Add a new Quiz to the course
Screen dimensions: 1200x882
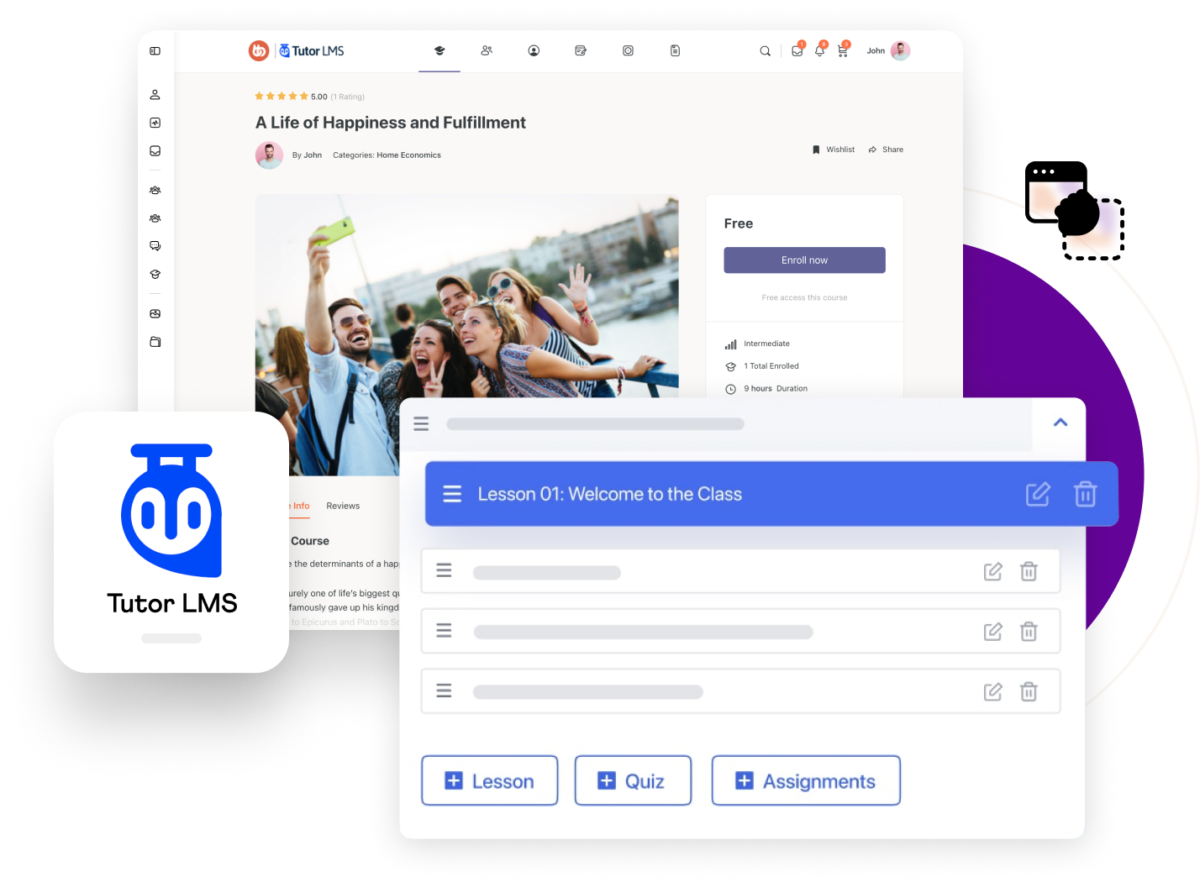pyautogui.click(x=632, y=780)
